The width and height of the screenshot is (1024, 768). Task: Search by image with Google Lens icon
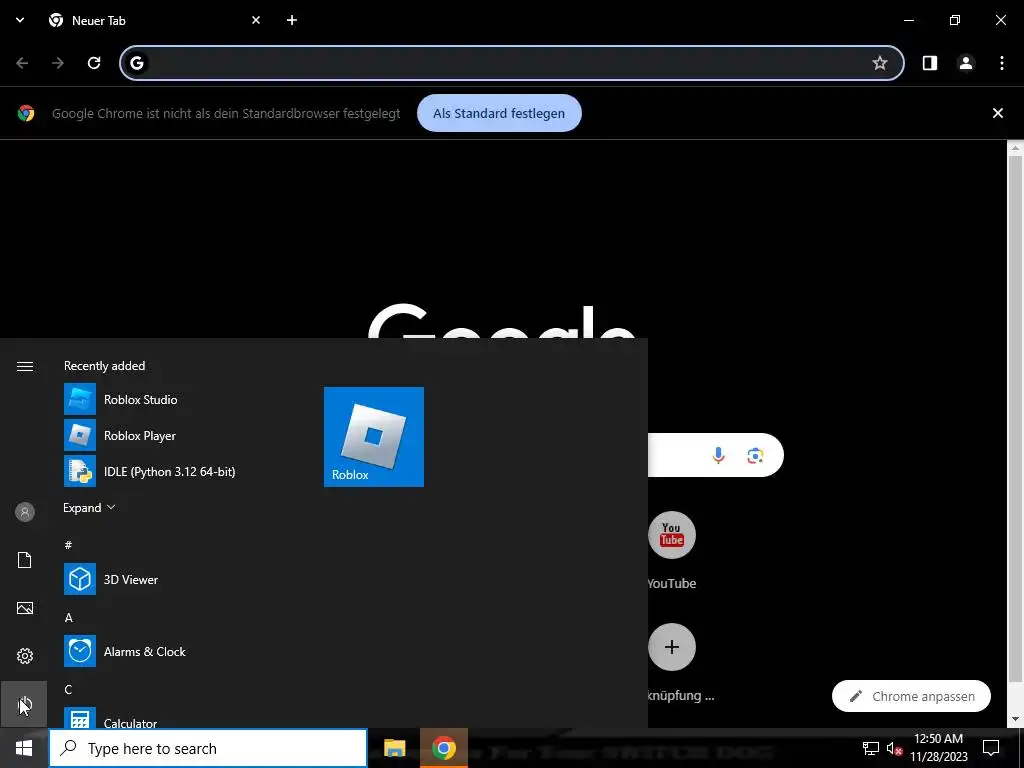point(755,455)
